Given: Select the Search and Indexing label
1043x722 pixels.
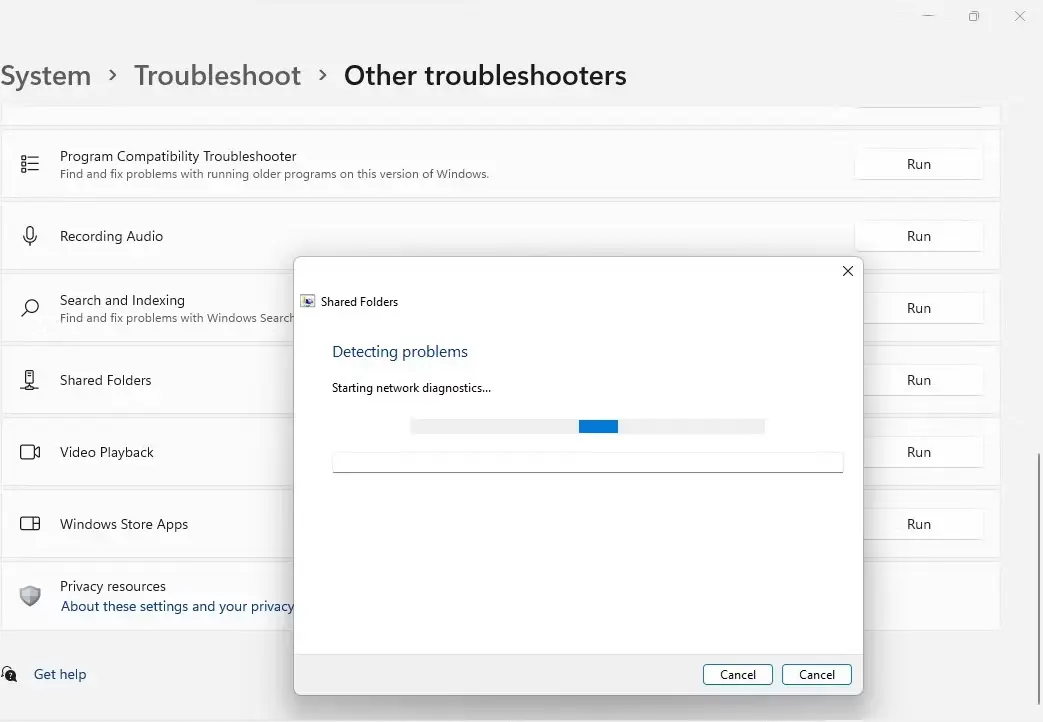Looking at the screenshot, I should 122,300.
